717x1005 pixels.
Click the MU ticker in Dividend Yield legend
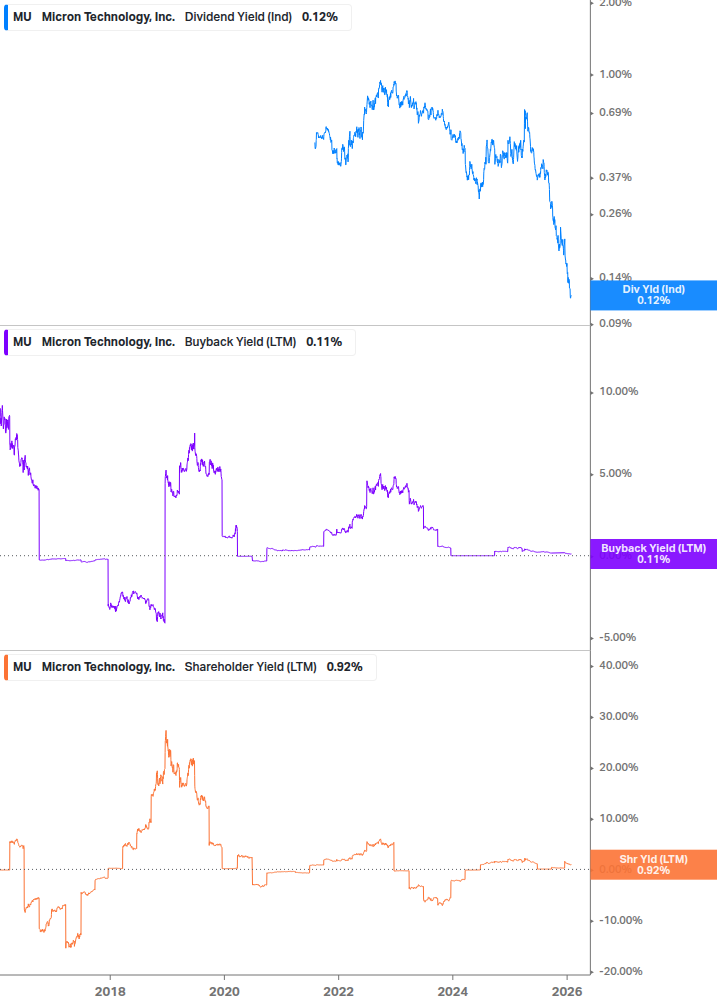coord(22,16)
